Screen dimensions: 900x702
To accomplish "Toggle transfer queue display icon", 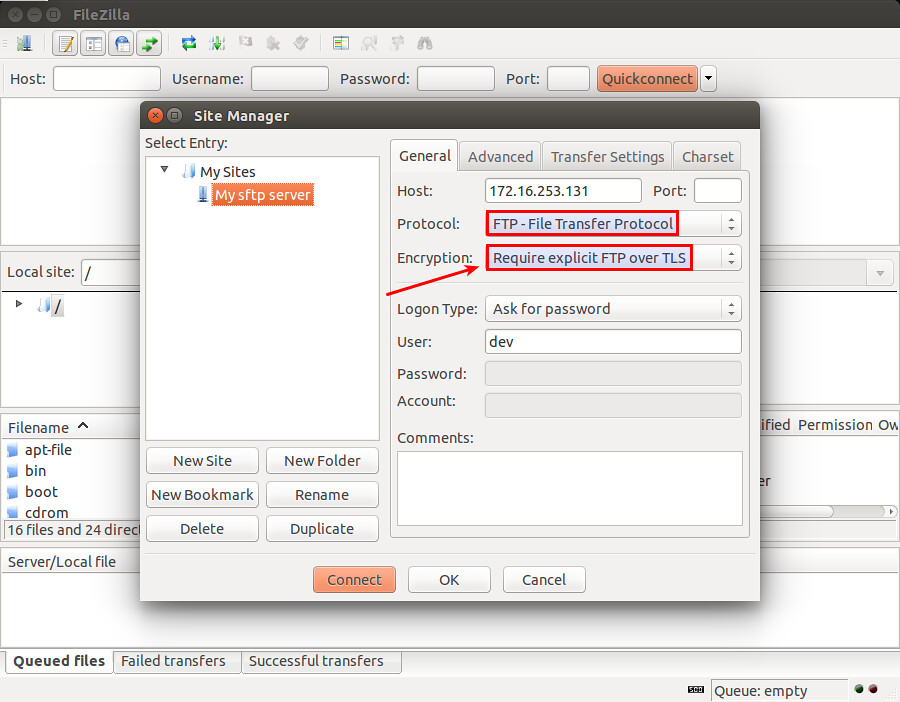I will point(149,43).
